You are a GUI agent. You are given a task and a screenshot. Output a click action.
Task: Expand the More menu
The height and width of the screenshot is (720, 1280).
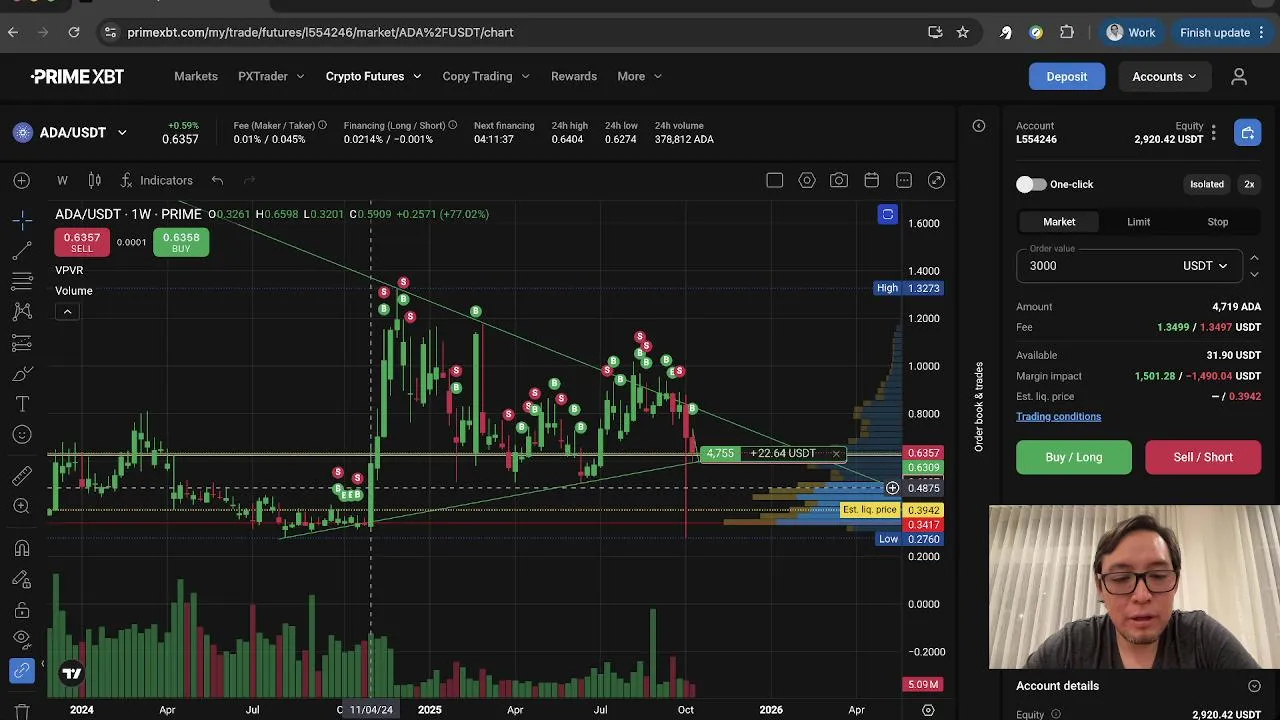(x=639, y=76)
